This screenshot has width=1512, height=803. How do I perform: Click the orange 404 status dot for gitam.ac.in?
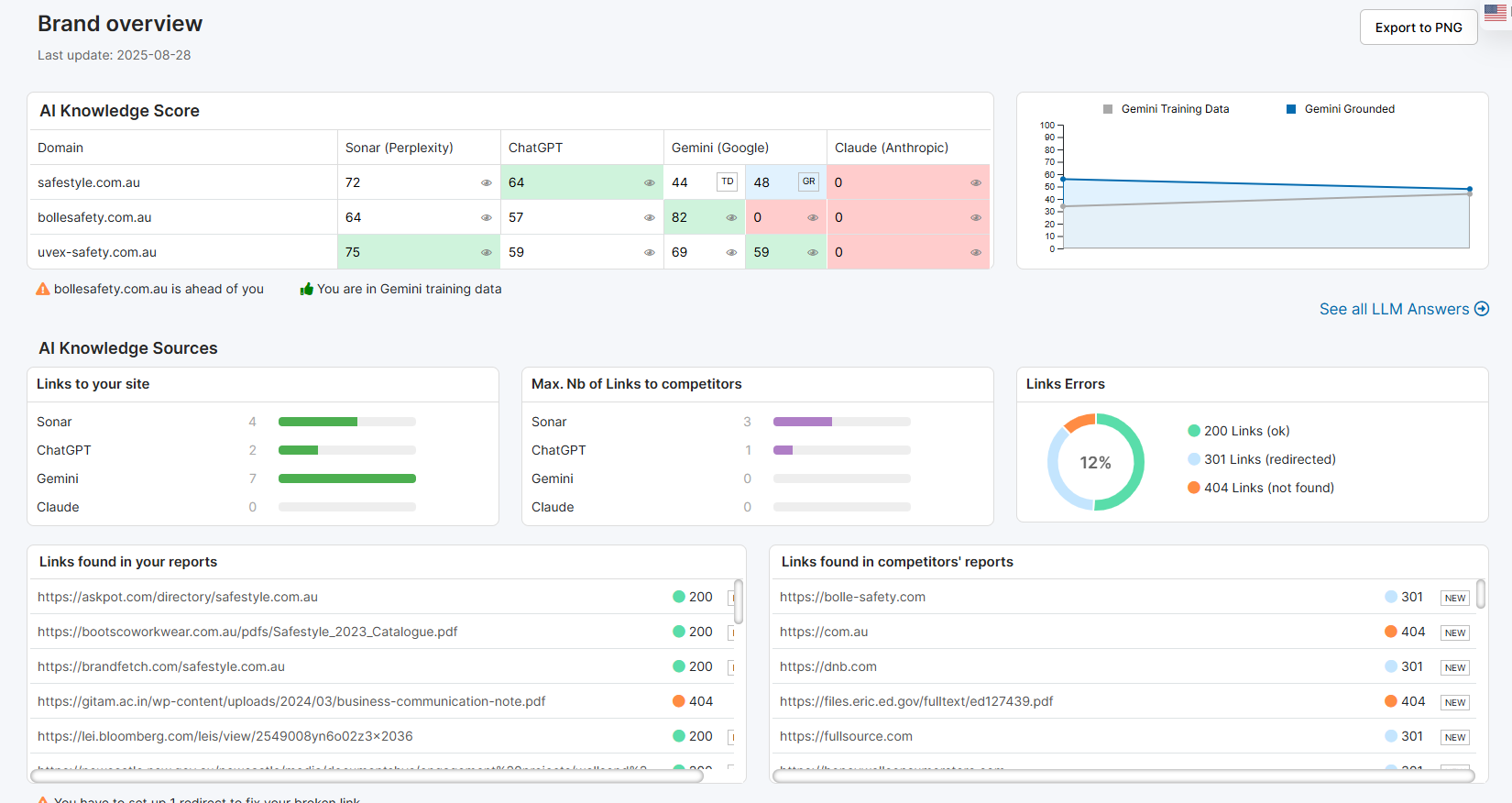click(x=679, y=701)
